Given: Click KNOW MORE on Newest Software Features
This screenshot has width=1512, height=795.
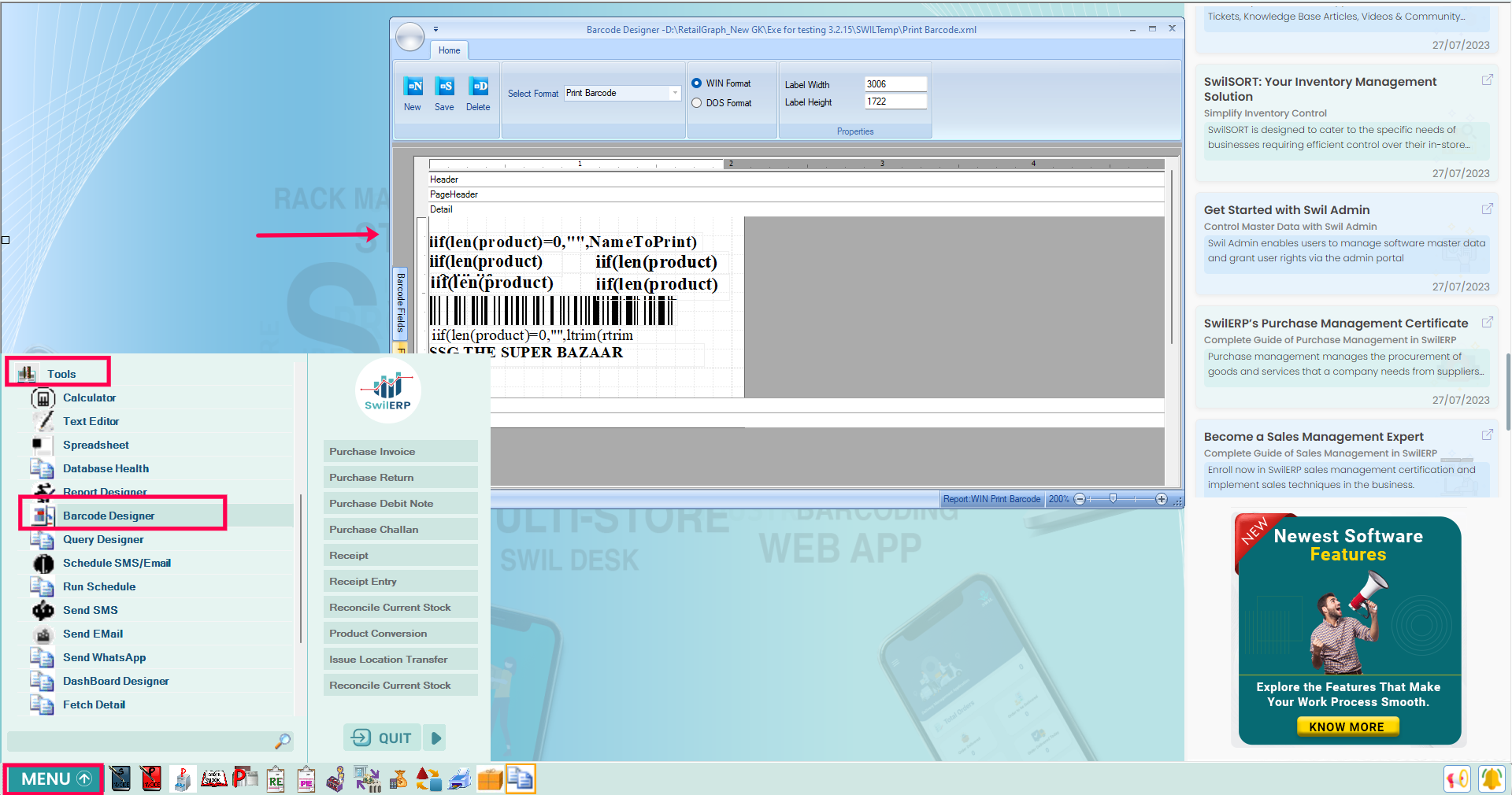Looking at the screenshot, I should pyautogui.click(x=1347, y=727).
